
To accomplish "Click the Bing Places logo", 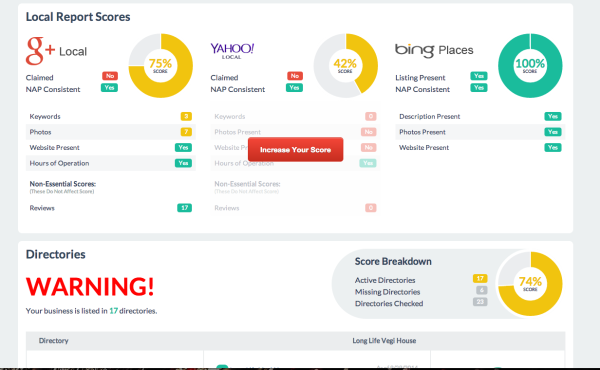I will click(434, 50).
